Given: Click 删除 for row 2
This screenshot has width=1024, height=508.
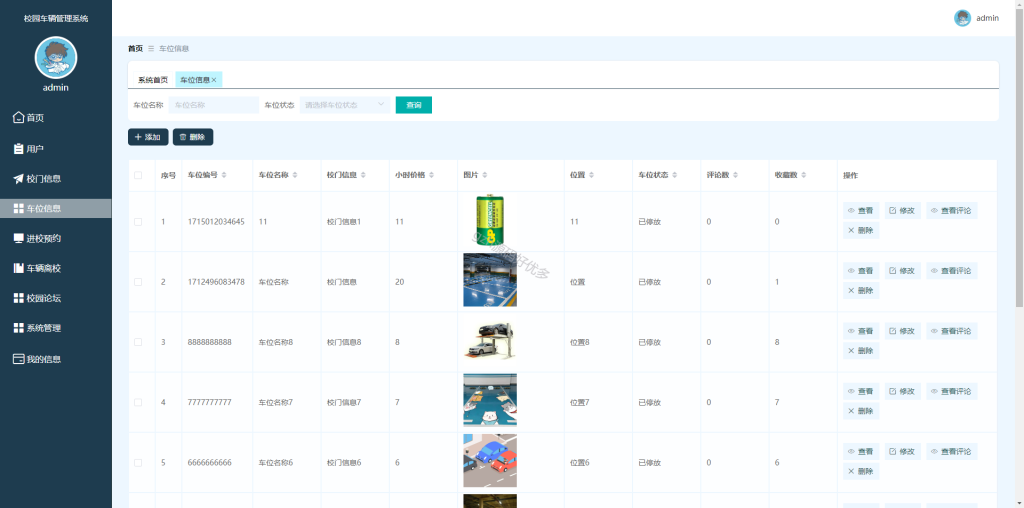Looking at the screenshot, I should click(861, 291).
